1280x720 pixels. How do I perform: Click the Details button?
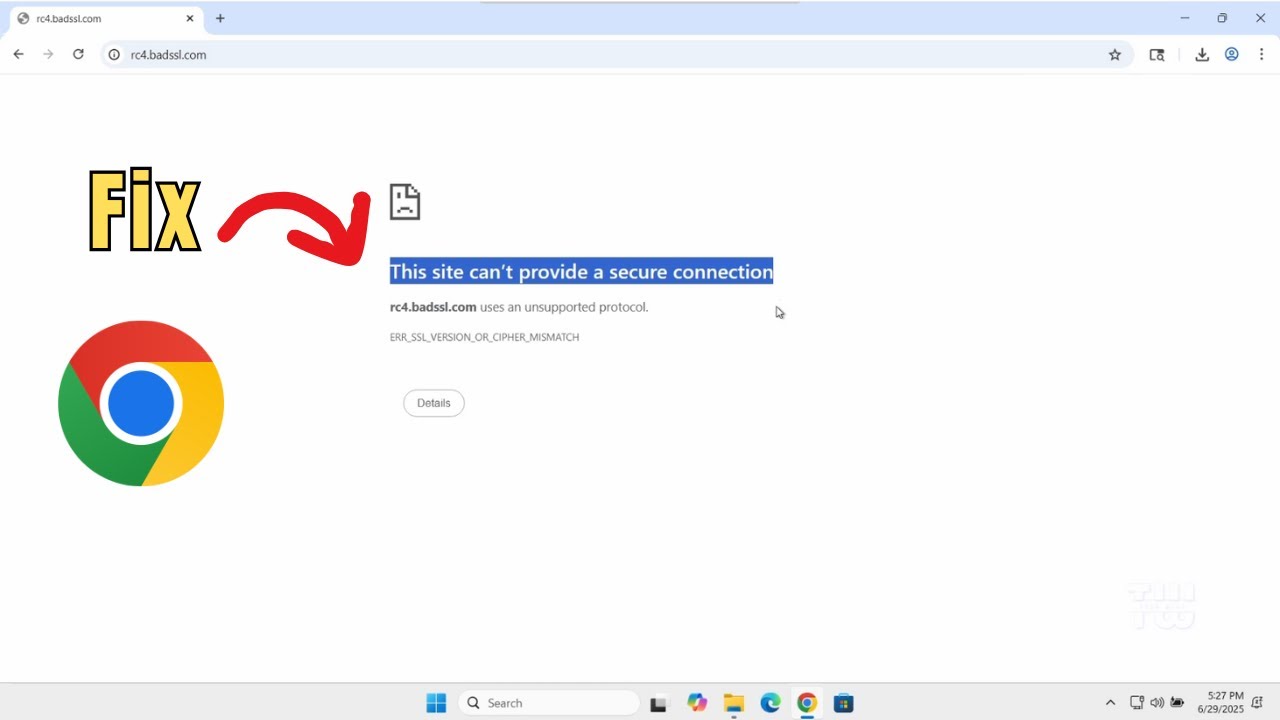434,403
